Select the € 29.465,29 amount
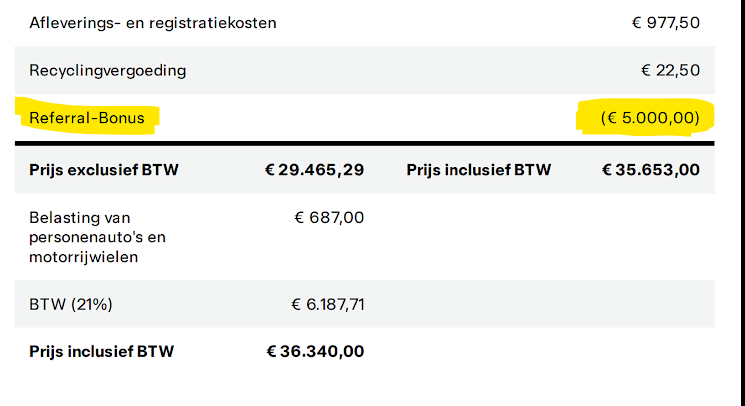The image size is (745, 406). pos(314,170)
